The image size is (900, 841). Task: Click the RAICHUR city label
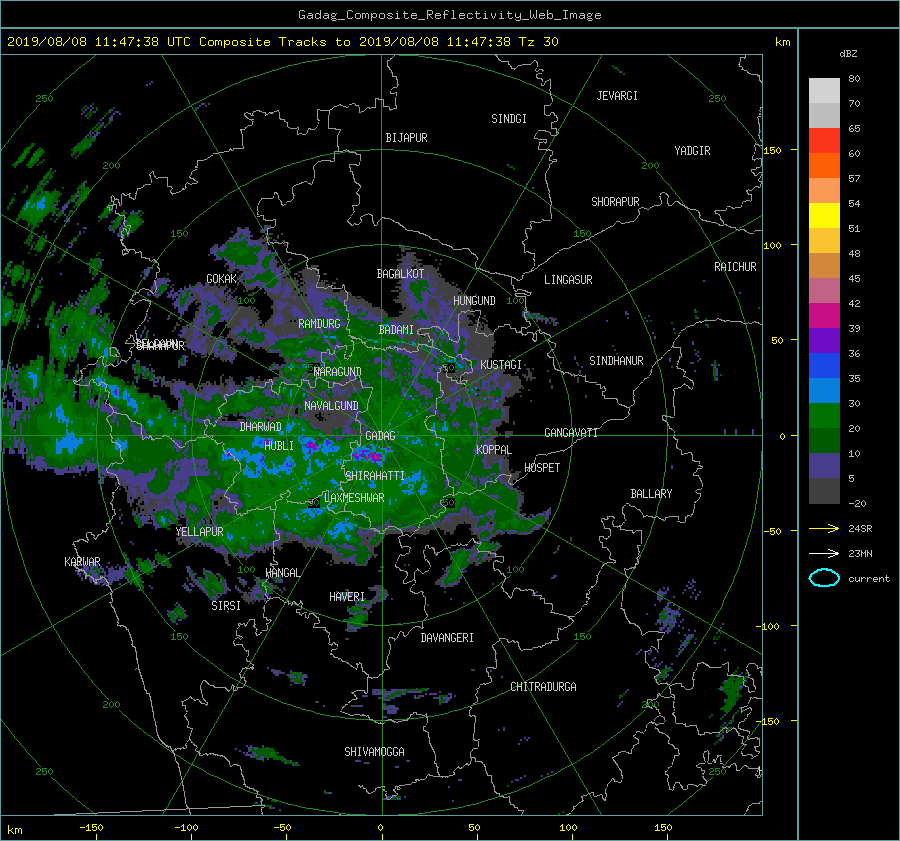click(735, 267)
